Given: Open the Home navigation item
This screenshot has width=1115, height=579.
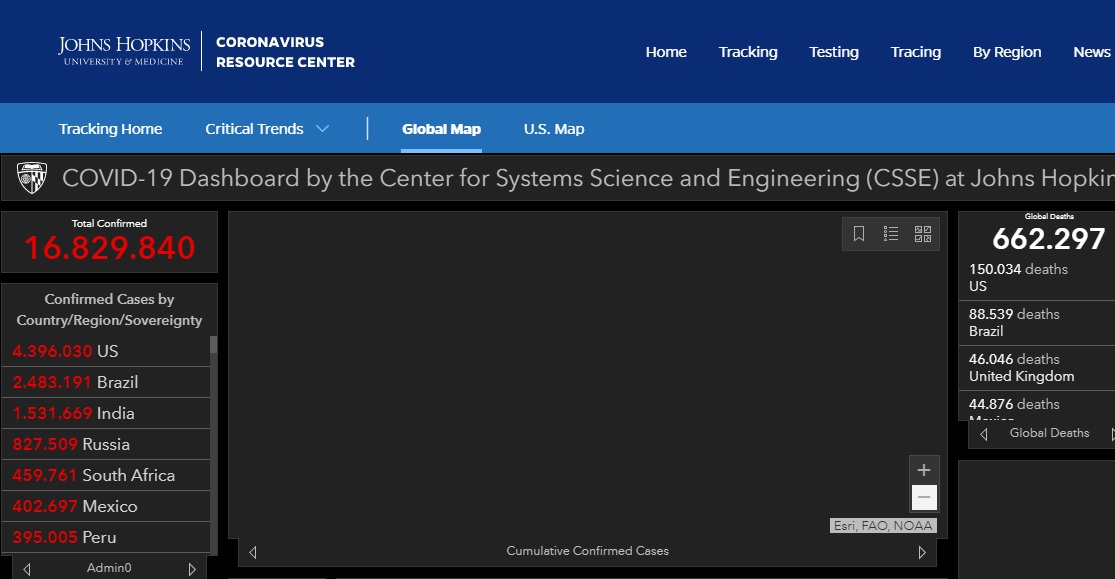Looking at the screenshot, I should [x=666, y=52].
